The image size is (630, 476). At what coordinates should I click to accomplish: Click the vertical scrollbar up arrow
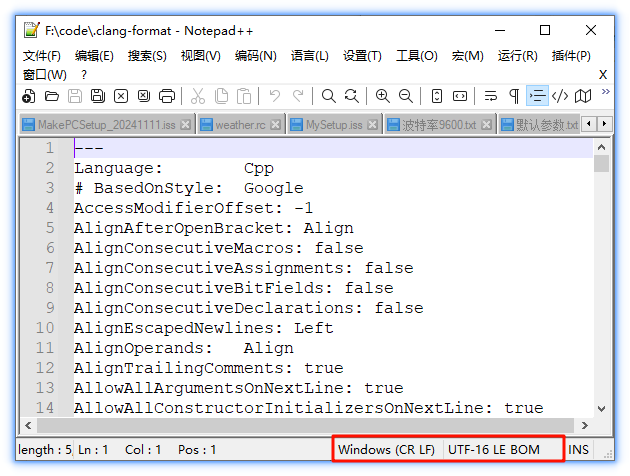coord(601,147)
